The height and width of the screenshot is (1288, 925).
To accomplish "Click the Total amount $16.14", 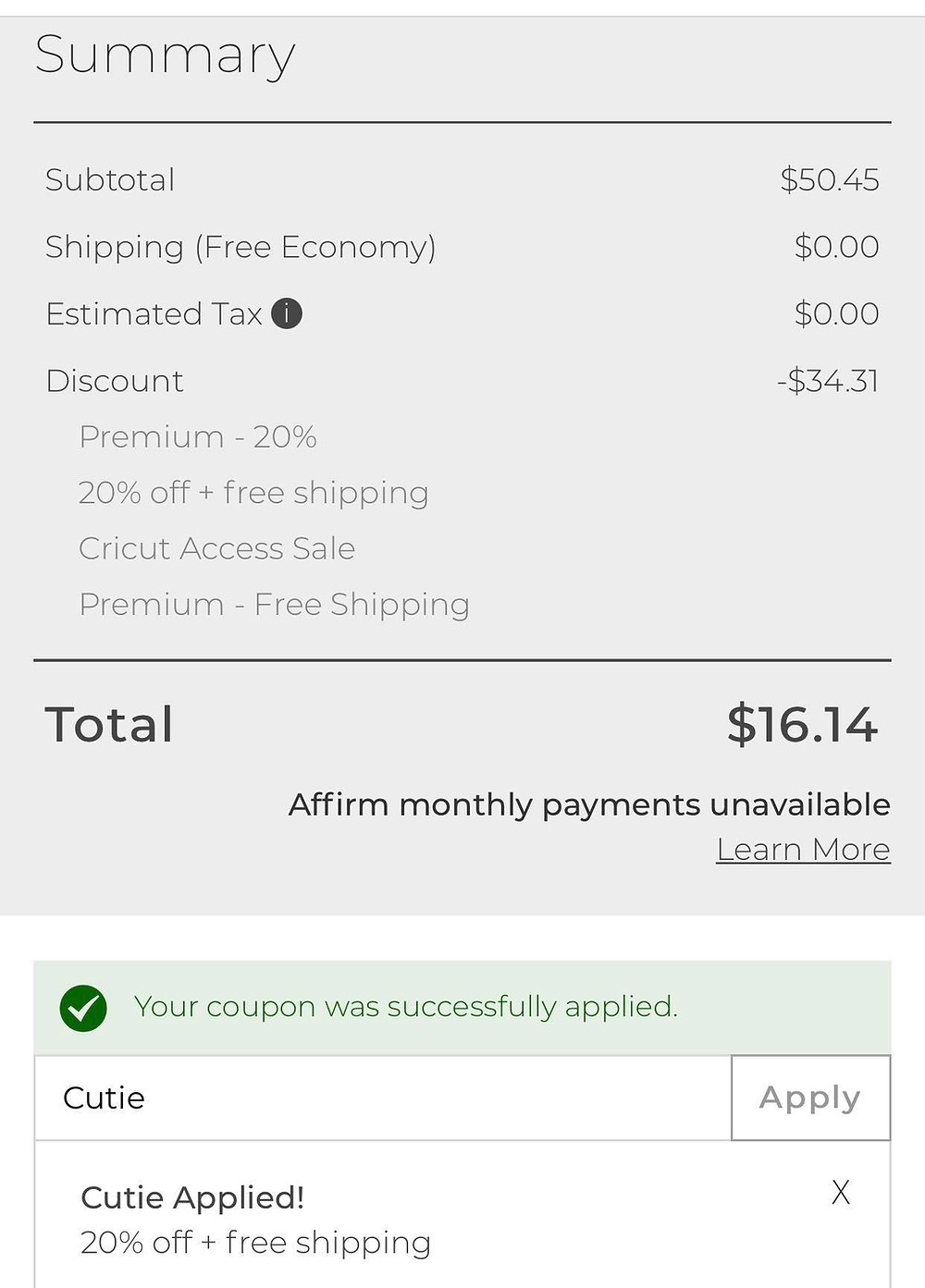I will pos(802,724).
